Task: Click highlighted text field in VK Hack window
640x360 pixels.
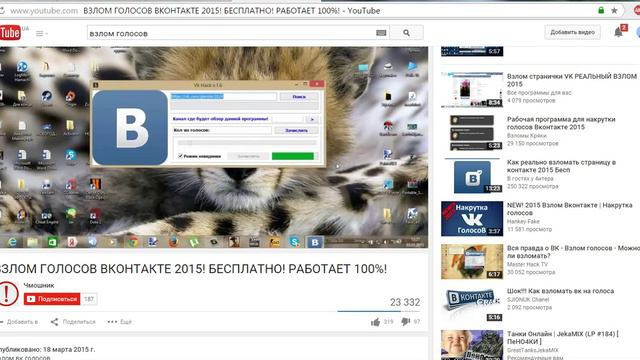Action: click(x=223, y=97)
